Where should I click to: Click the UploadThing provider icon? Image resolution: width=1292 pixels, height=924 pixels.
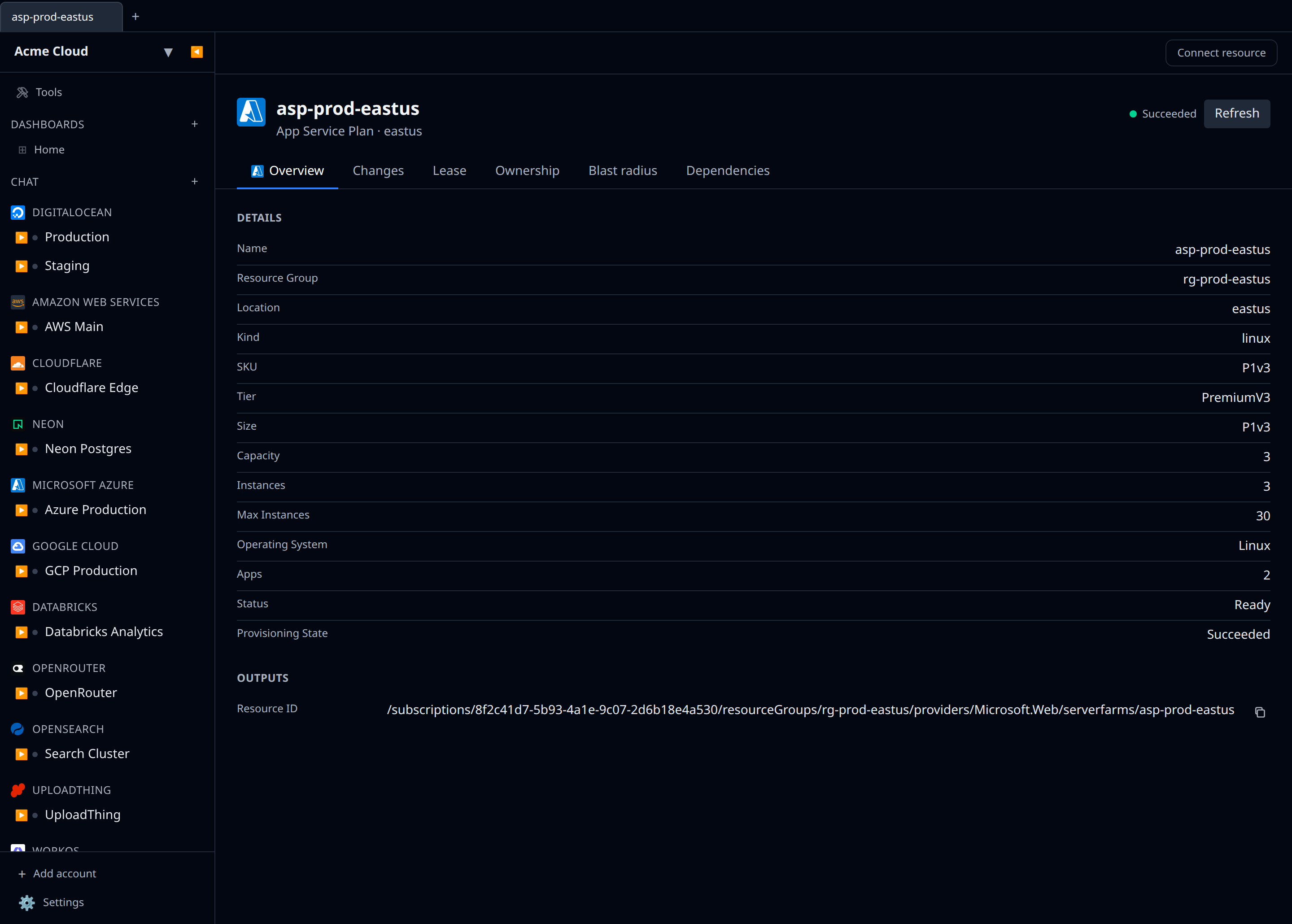click(18, 790)
